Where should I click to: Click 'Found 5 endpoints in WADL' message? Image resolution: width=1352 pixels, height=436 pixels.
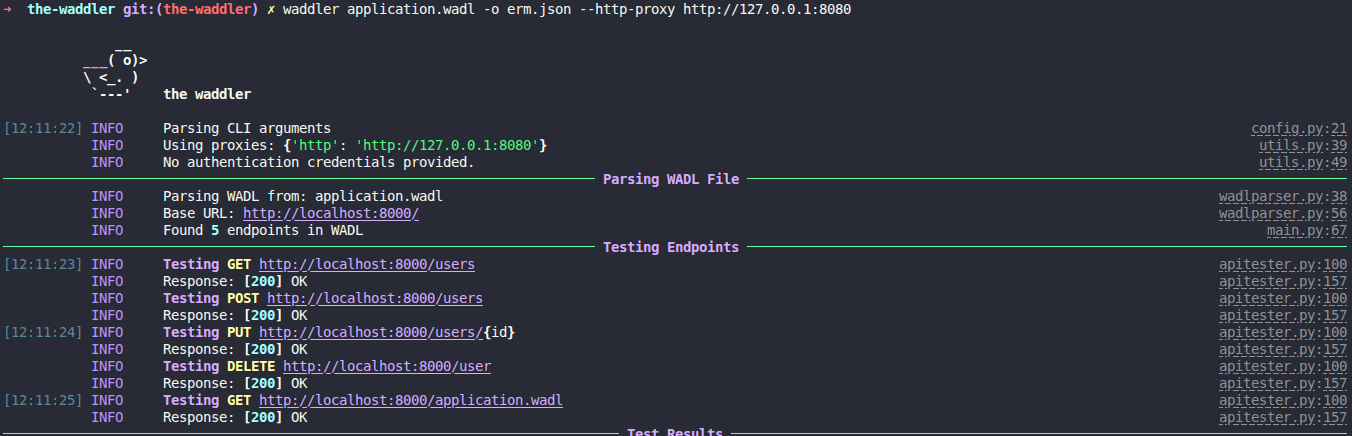(x=263, y=231)
